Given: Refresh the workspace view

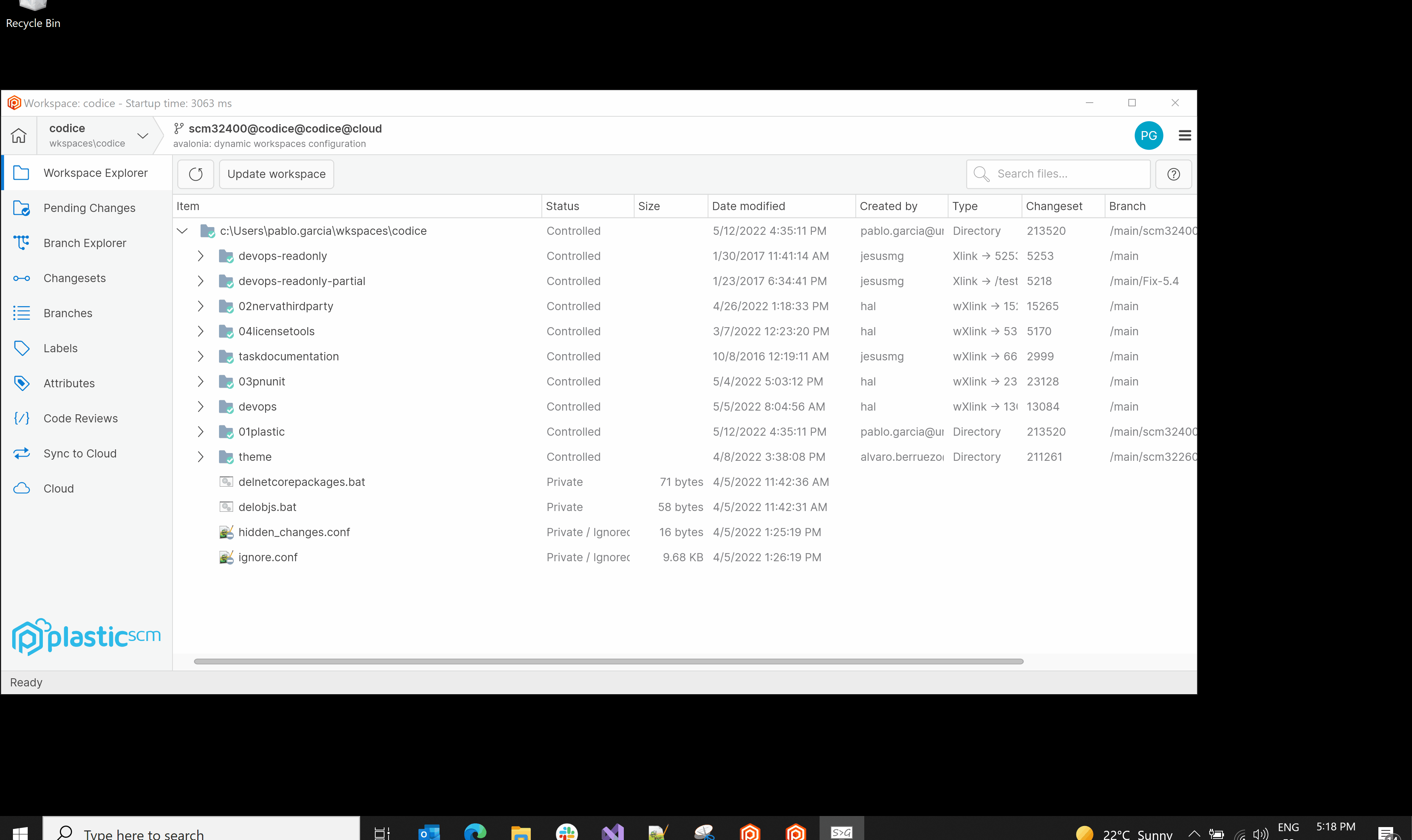Looking at the screenshot, I should [x=195, y=174].
